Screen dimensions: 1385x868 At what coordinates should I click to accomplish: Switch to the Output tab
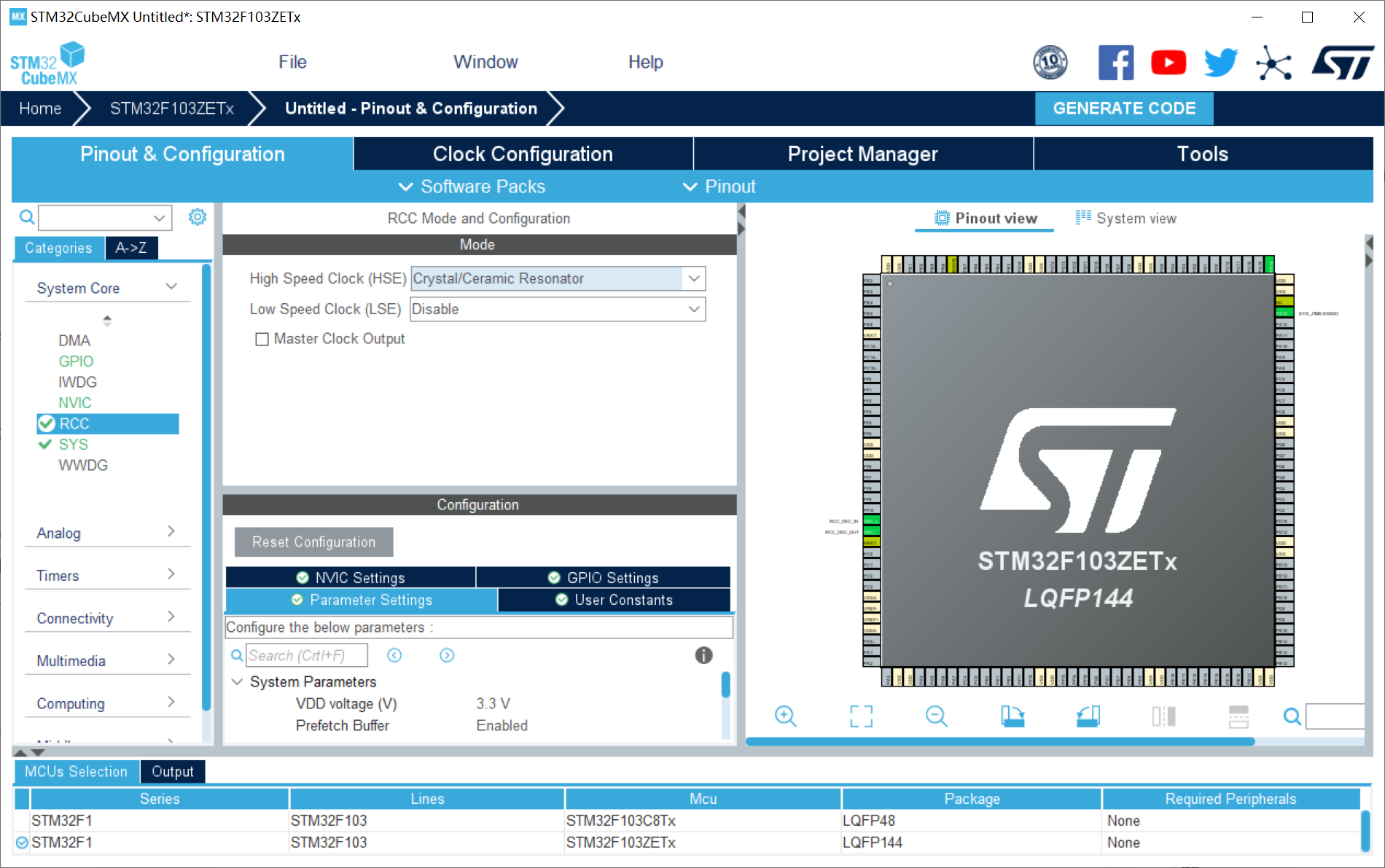173,771
